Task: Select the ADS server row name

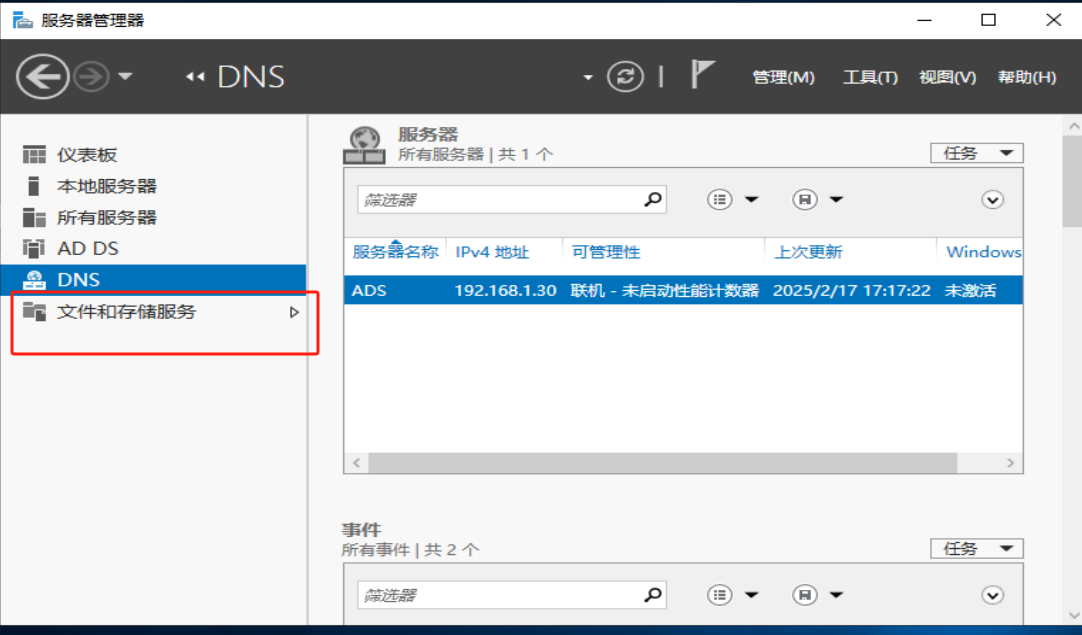Action: [x=369, y=291]
